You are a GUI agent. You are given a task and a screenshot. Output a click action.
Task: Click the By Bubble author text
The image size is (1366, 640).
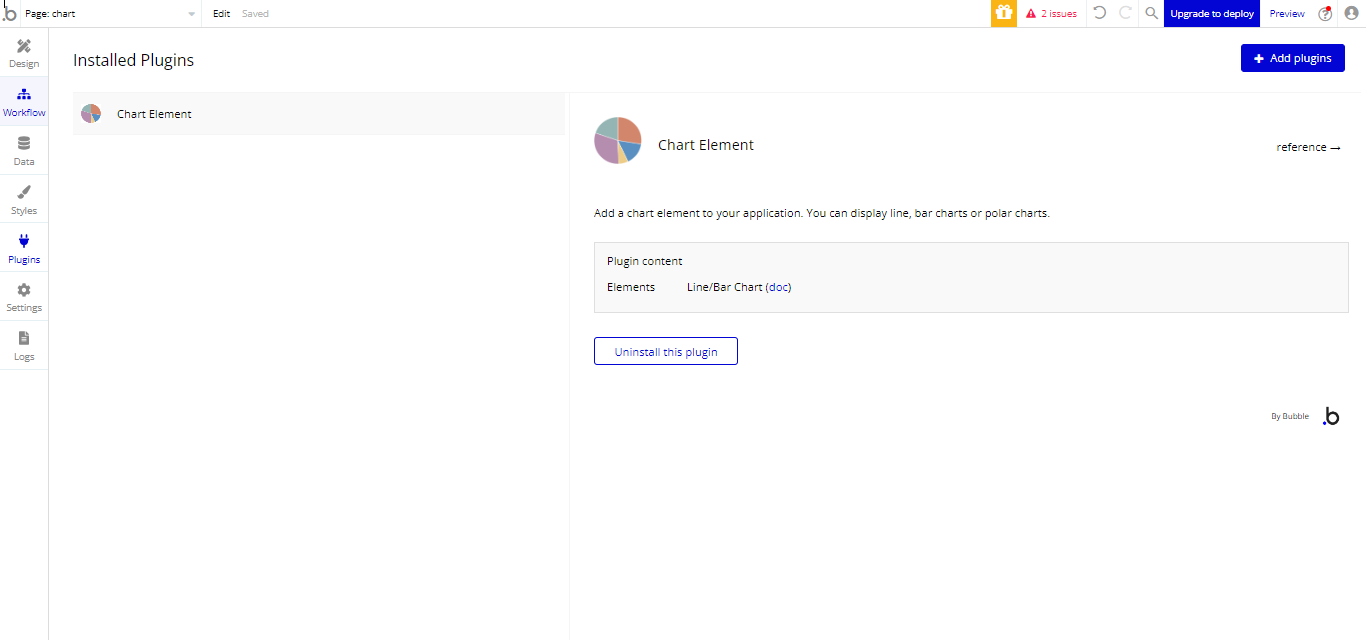coord(1290,416)
